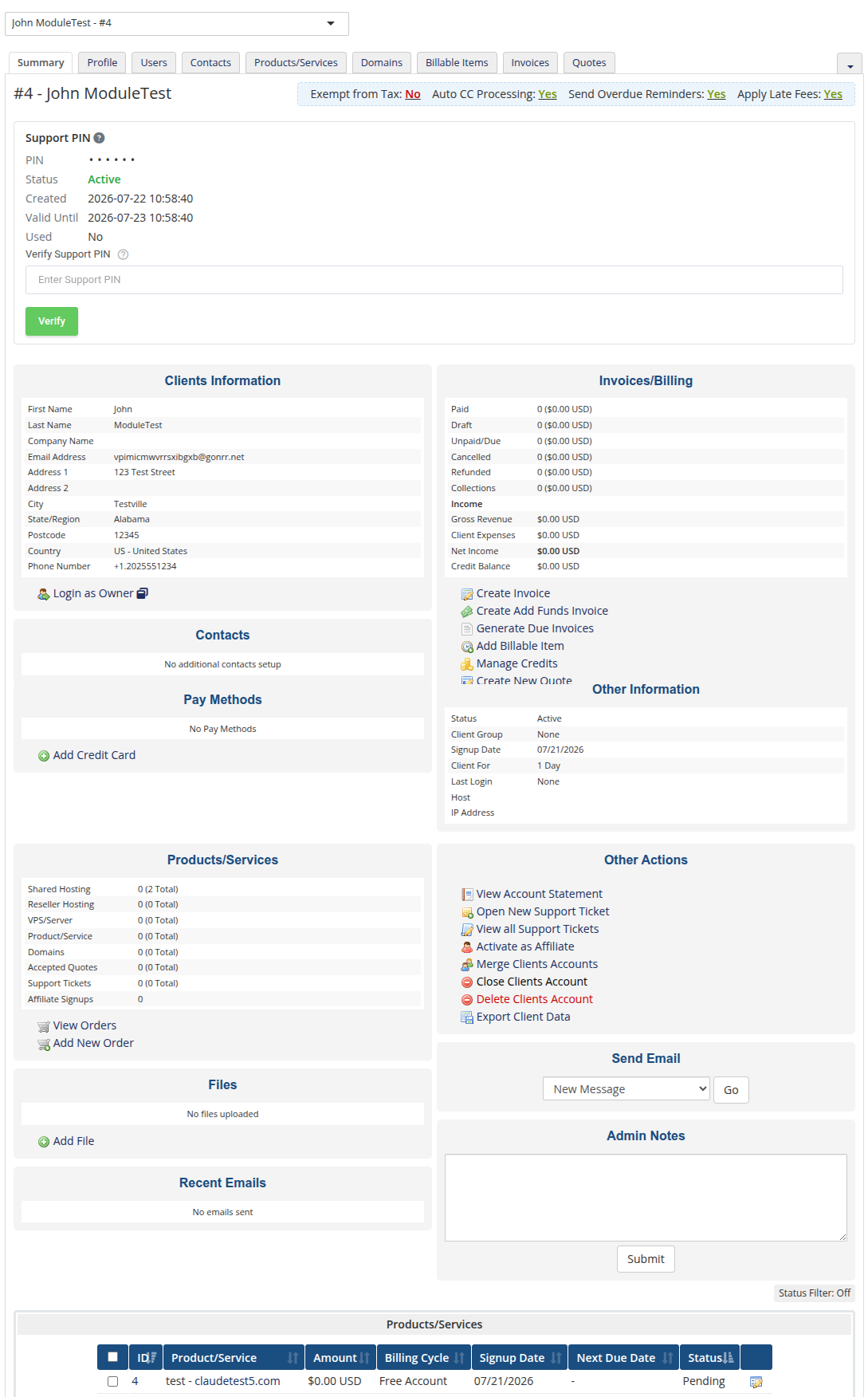Click the Status Filter: Off button
The width and height of the screenshot is (868, 1397).
pos(815,1293)
